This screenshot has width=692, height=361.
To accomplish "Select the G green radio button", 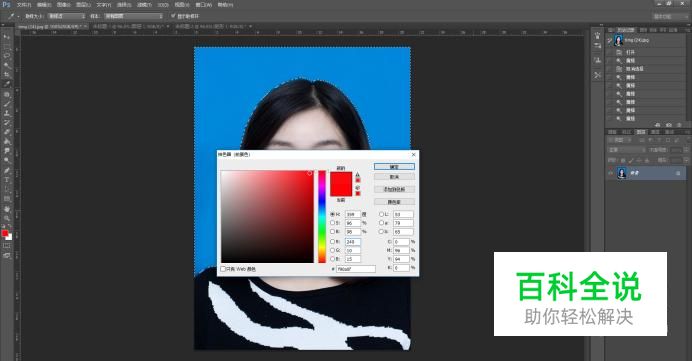I will [x=333, y=250].
